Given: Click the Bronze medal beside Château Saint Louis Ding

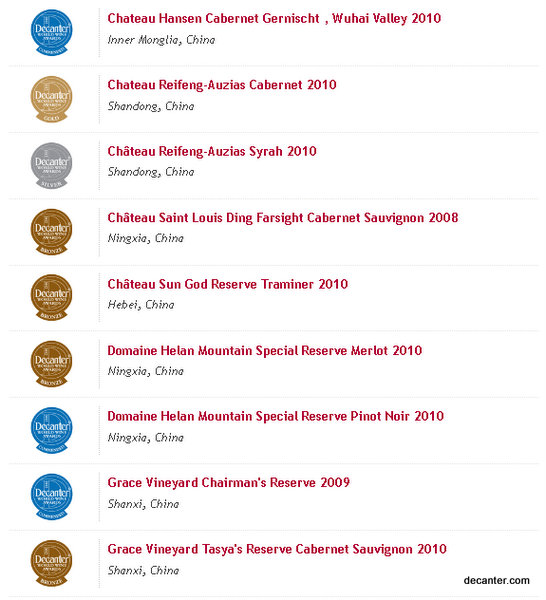Looking at the screenshot, I should tap(51, 232).
